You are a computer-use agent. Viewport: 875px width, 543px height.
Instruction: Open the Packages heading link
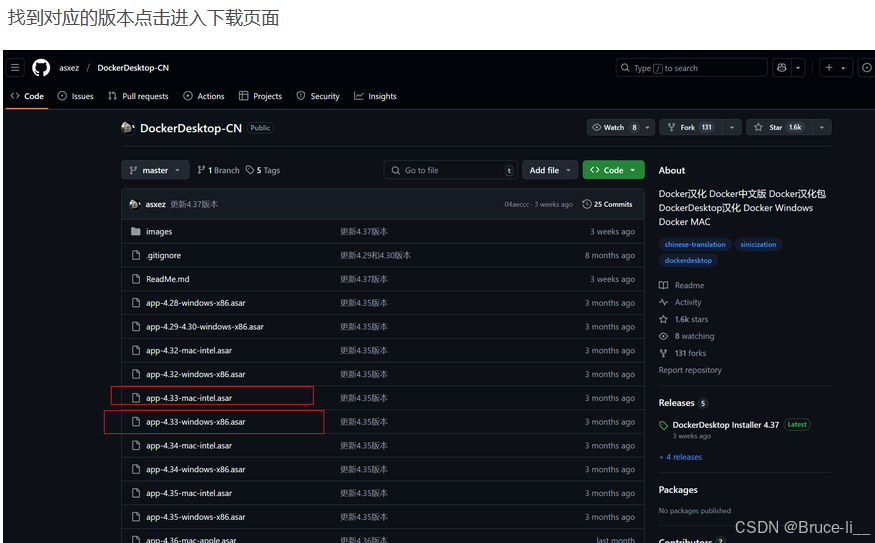[678, 490]
